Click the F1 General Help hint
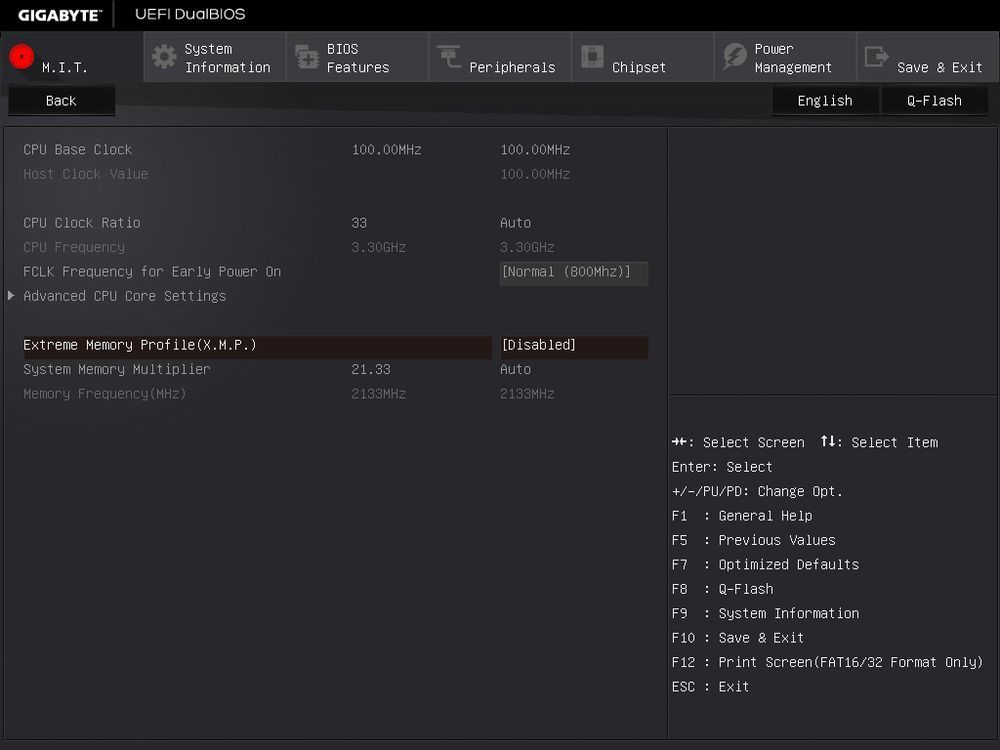 pyautogui.click(x=742, y=516)
